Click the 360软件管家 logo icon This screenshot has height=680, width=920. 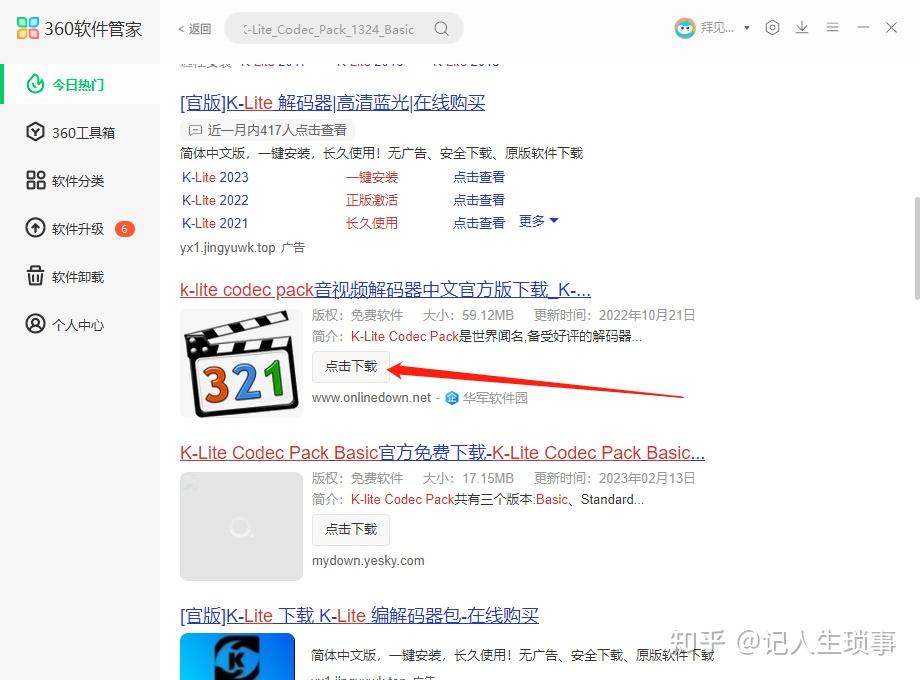click(28, 28)
